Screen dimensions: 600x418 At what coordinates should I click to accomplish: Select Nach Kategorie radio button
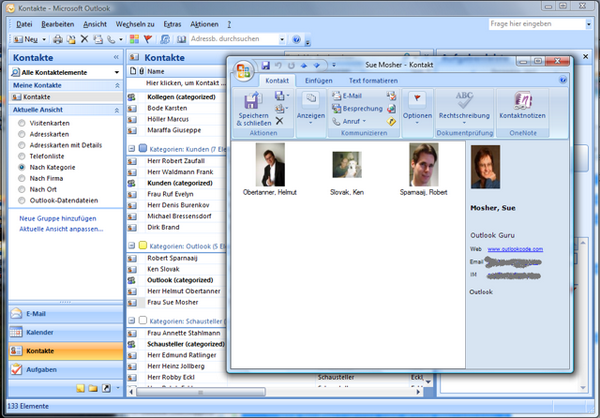coord(22,167)
